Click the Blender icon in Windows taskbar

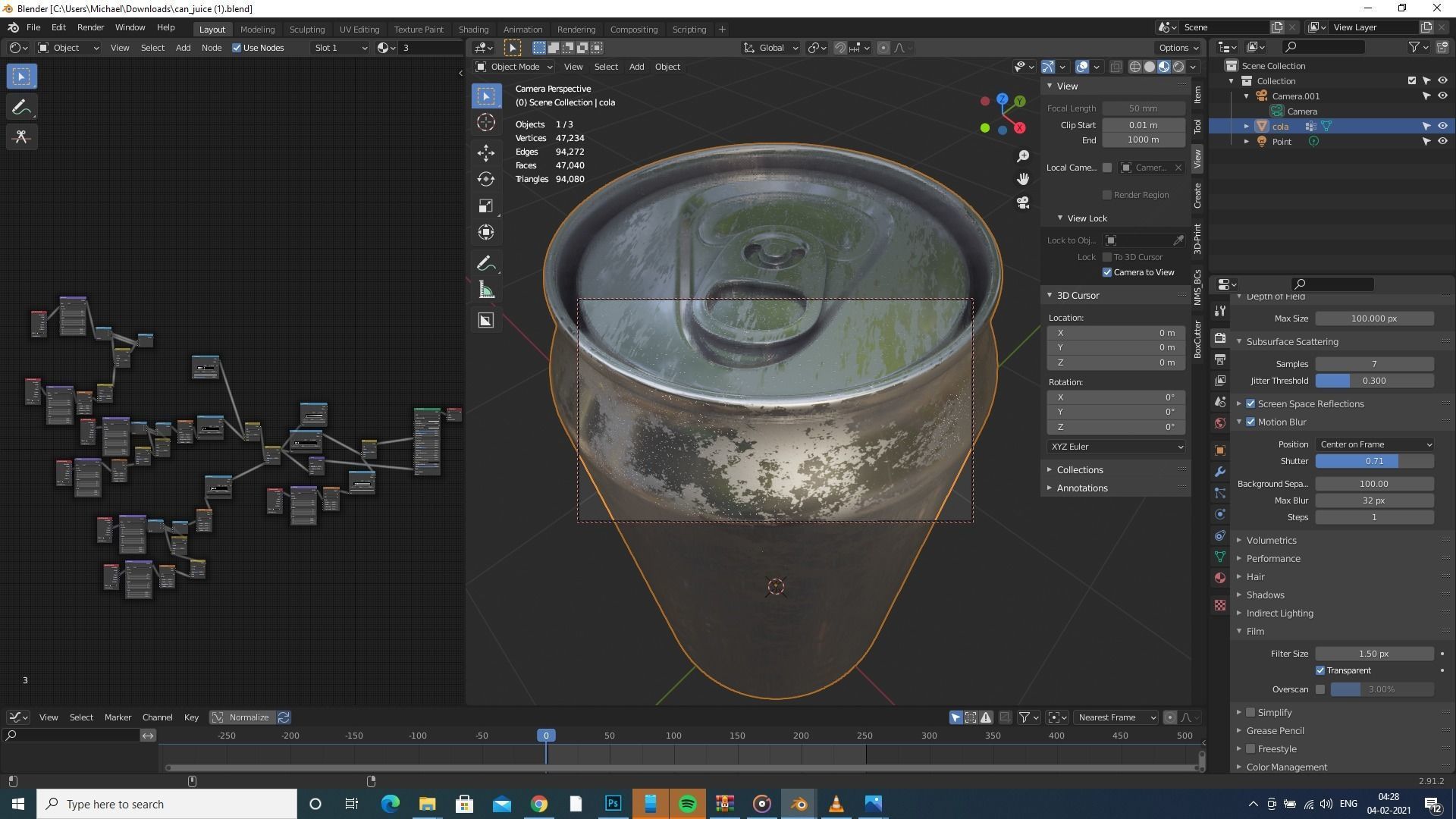[x=799, y=804]
